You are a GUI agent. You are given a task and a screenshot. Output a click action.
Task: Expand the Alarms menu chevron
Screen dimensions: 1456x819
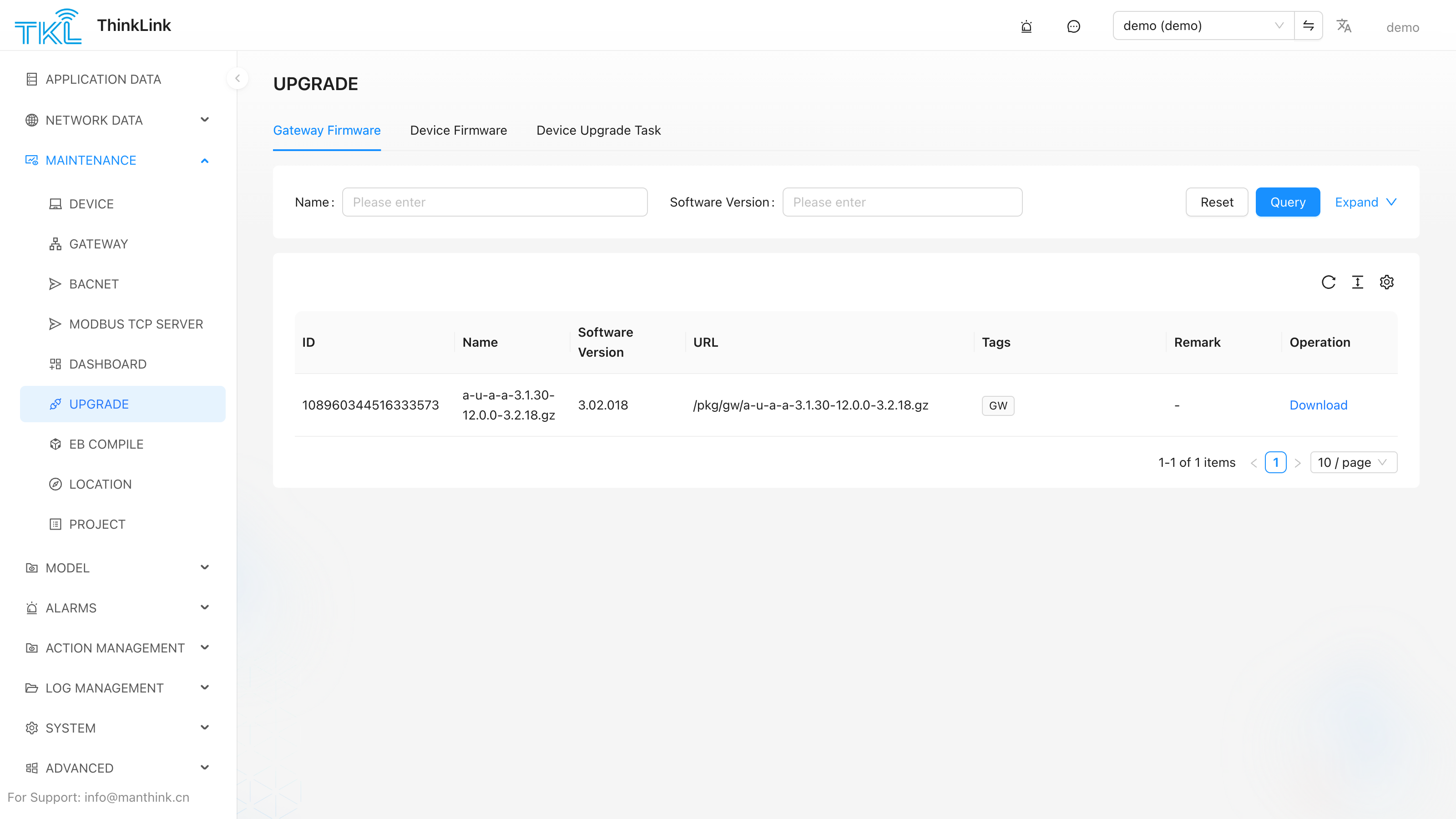click(x=205, y=607)
